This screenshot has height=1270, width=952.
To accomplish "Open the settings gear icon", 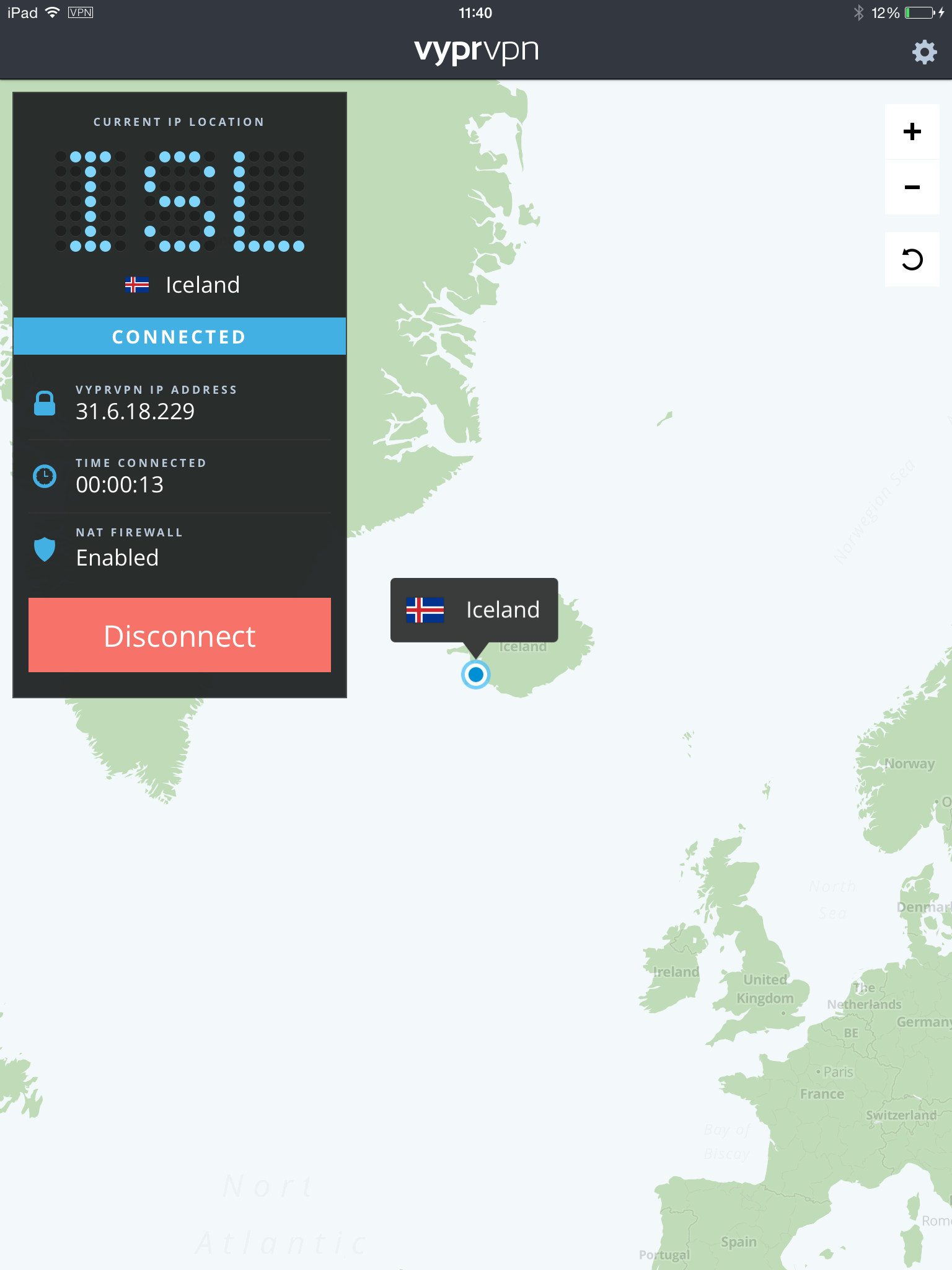I will click(x=924, y=52).
